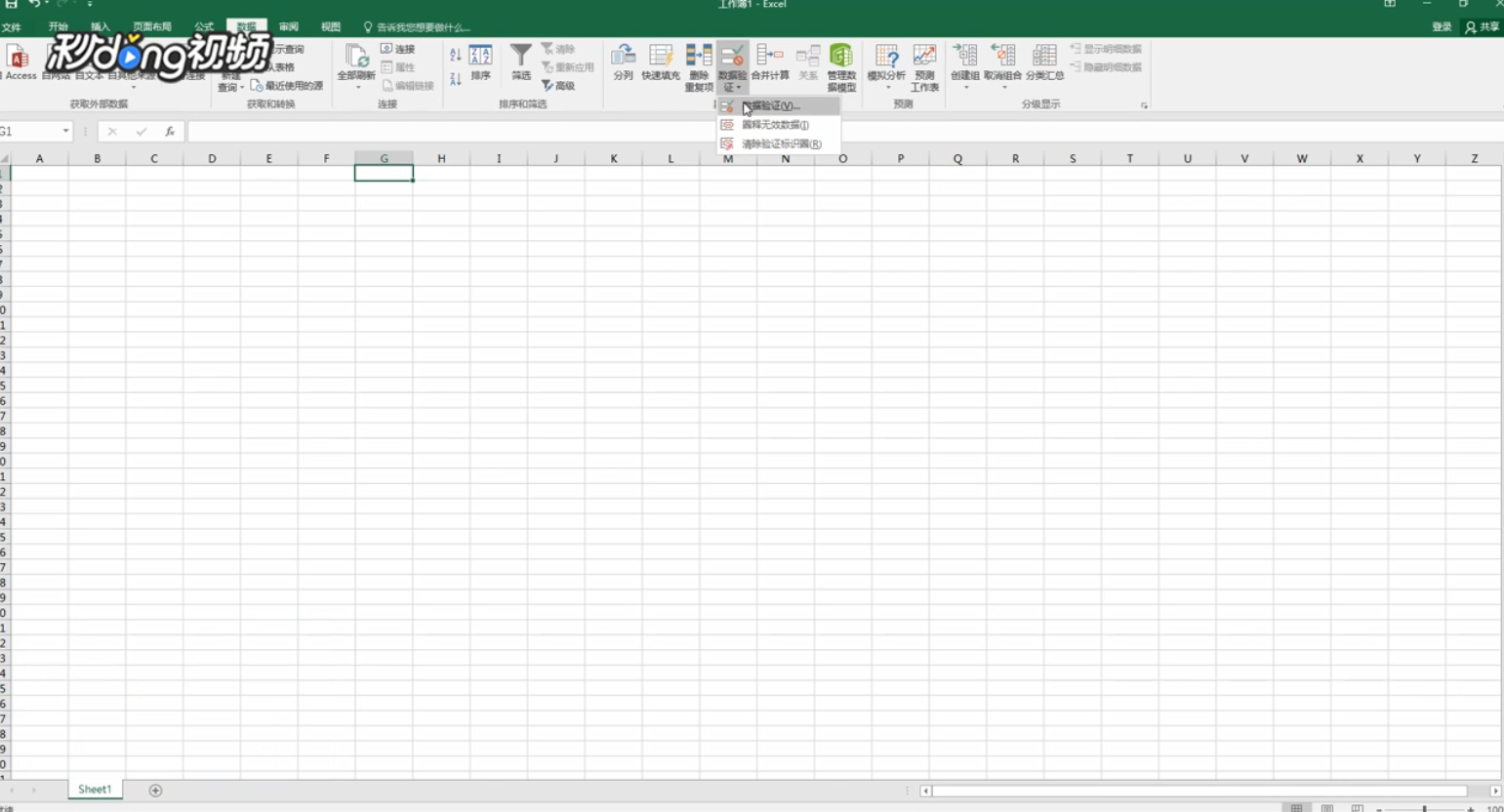The height and width of the screenshot is (812, 1504).
Task: Add a new sheet with plus icon
Action: tap(155, 791)
